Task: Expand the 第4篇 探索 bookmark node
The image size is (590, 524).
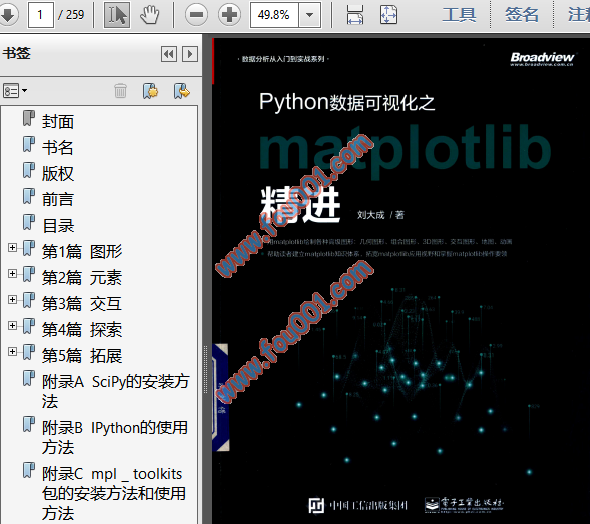Action: [12, 325]
